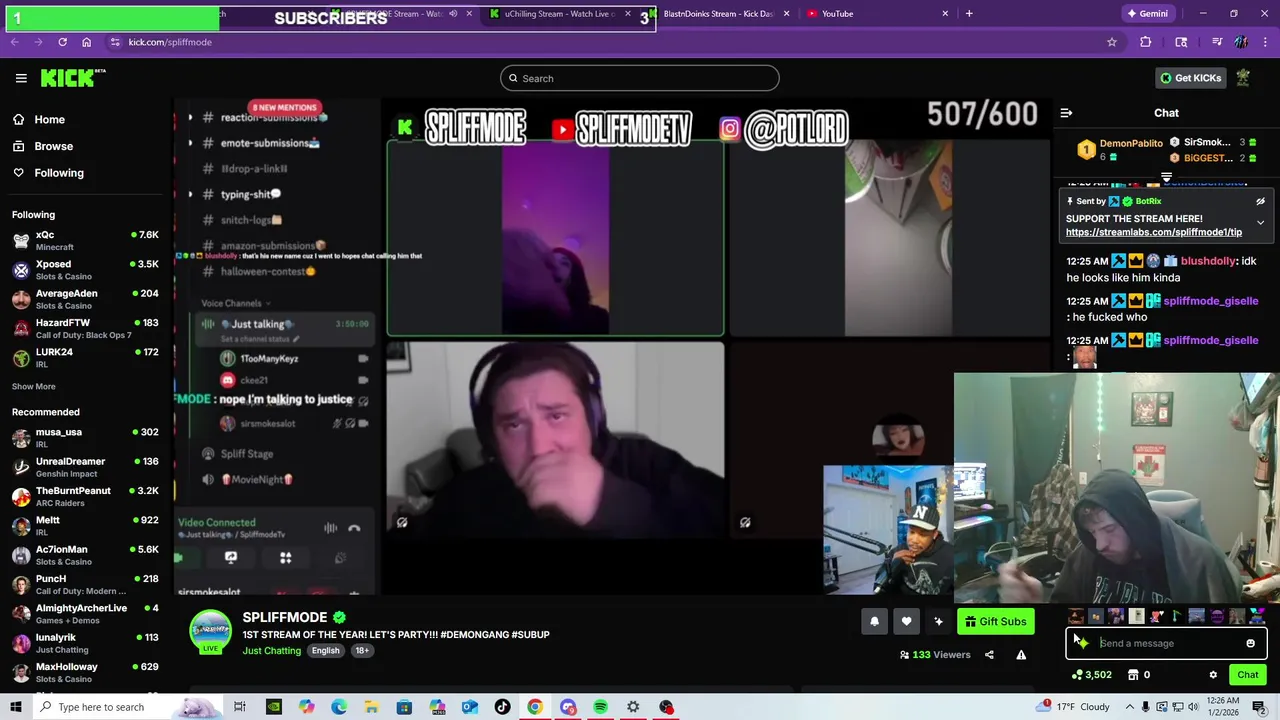Click the 18+ tag
The width and height of the screenshot is (1280, 720).
pyautogui.click(x=362, y=651)
